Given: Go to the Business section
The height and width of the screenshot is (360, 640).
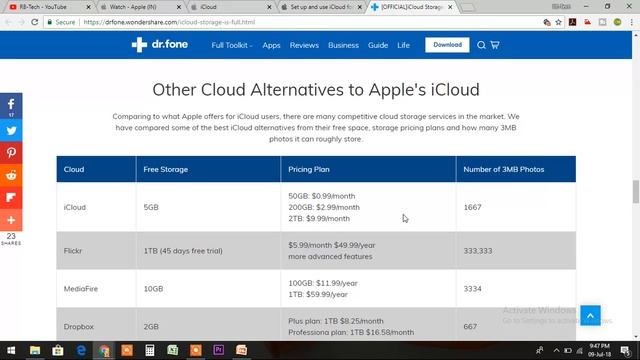Looking at the screenshot, I should (x=343, y=45).
